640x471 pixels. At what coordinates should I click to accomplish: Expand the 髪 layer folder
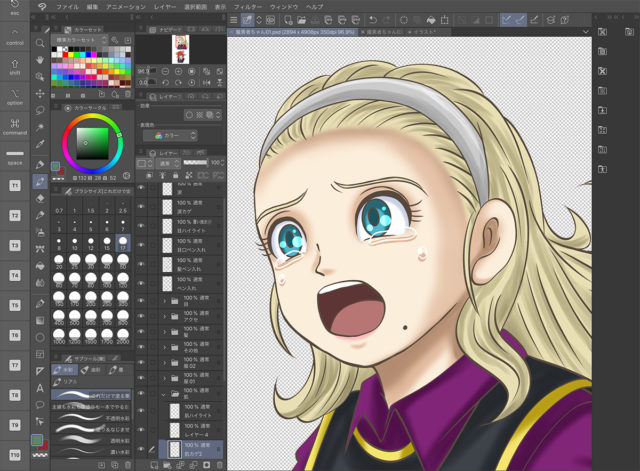point(164,332)
